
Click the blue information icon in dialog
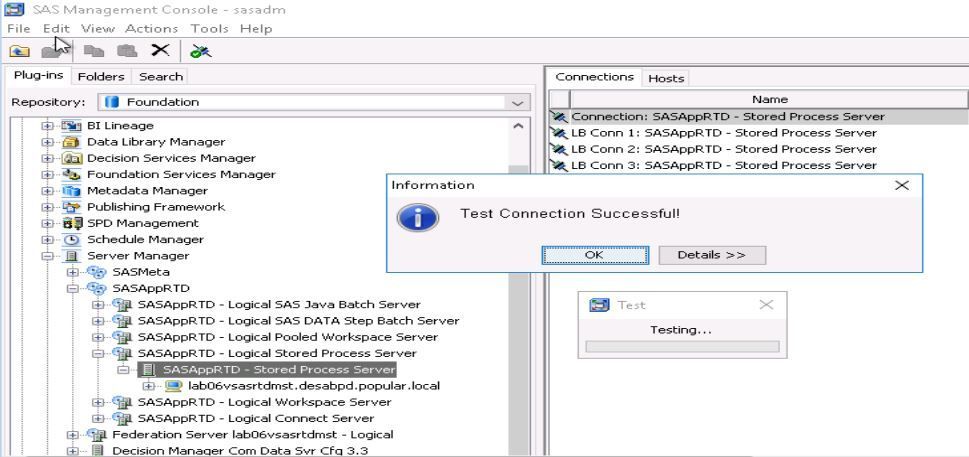[418, 218]
